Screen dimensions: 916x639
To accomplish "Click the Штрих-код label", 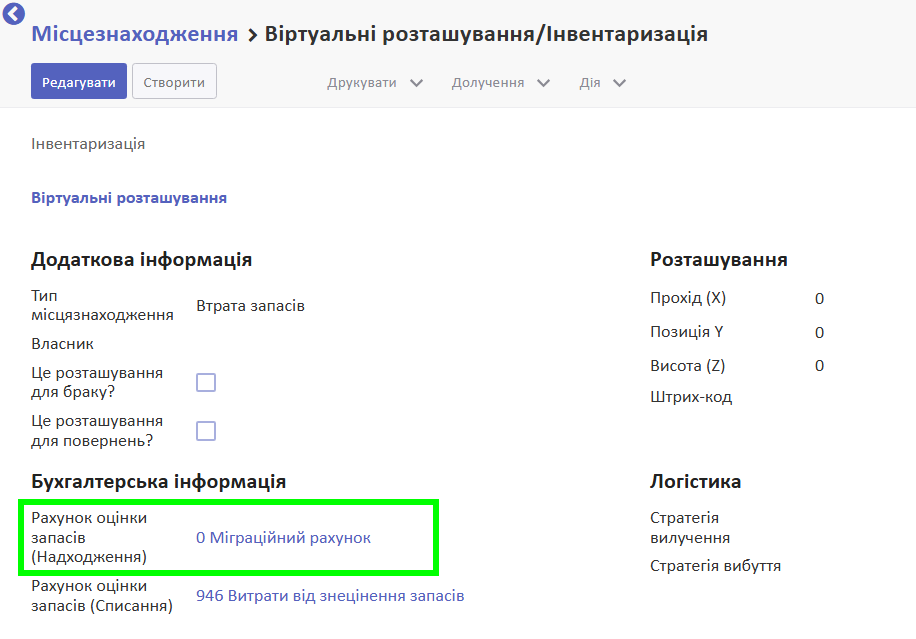I will 691,397.
